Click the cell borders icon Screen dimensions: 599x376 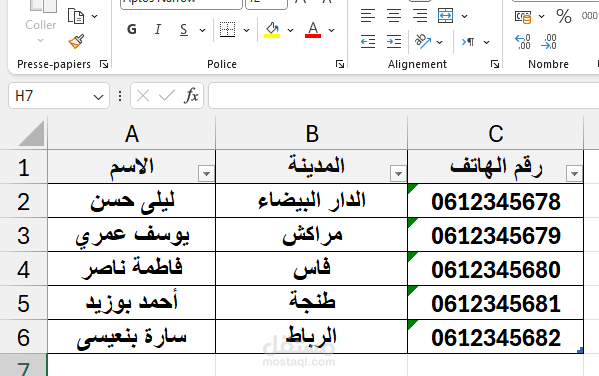(228, 29)
